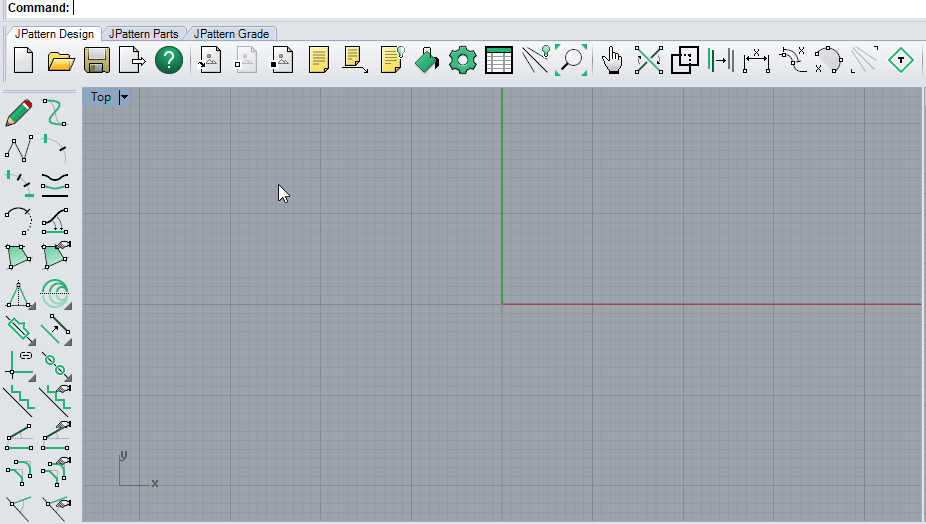Click the paint bucket fill icon
This screenshot has height=524, width=926.
[427, 61]
